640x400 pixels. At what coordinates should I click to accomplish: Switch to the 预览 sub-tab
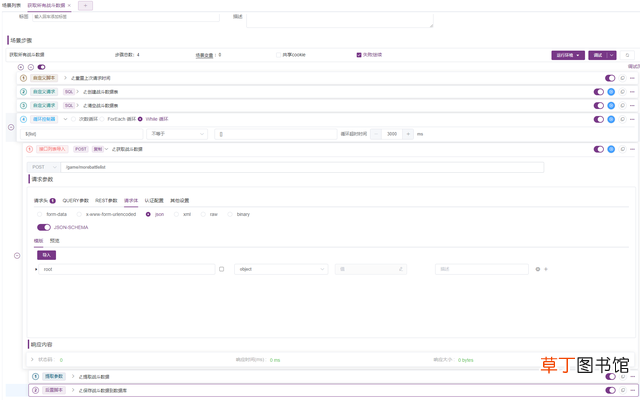pos(54,241)
